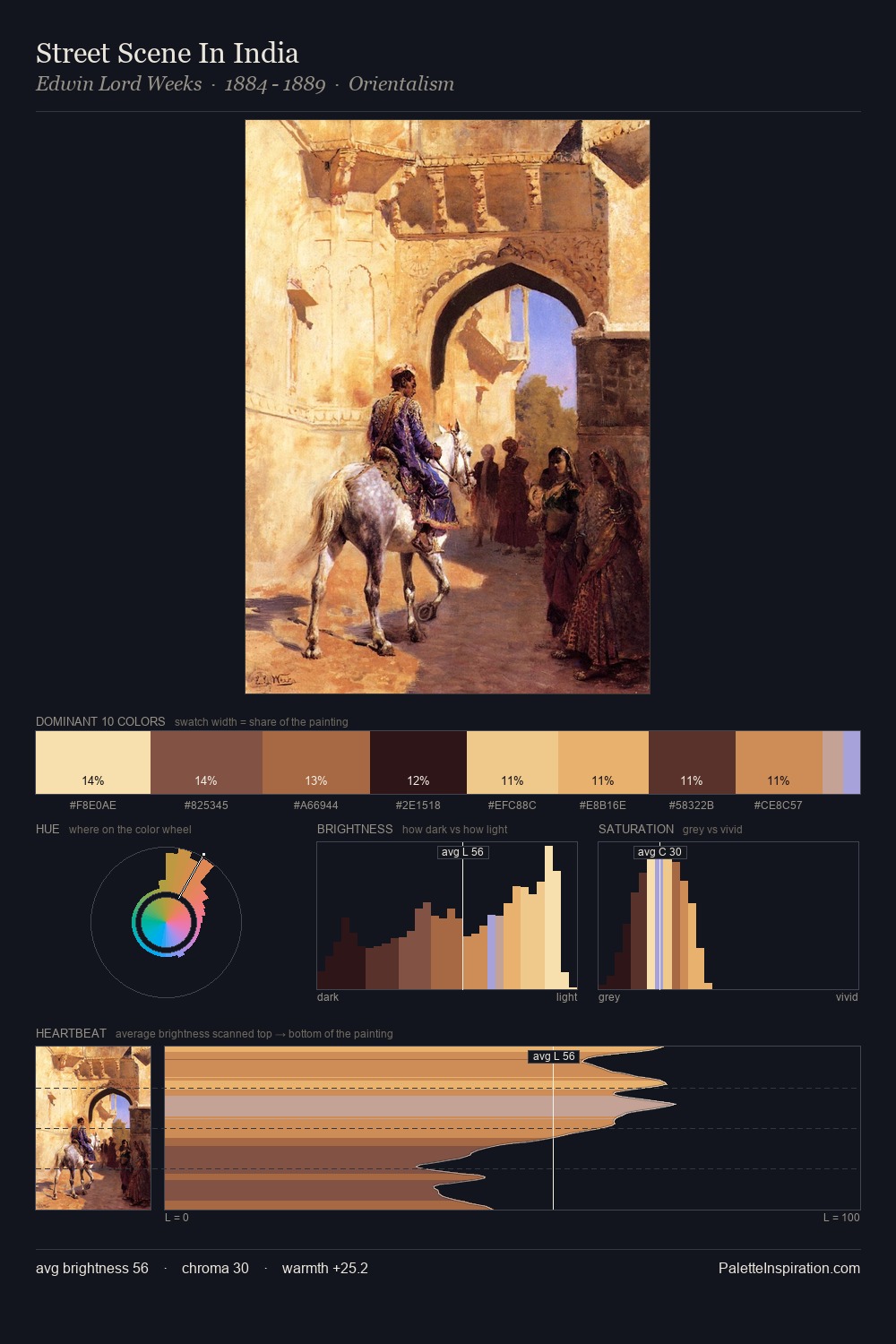Image resolution: width=896 pixels, height=1344 pixels.
Task: Select the #E8B16E orange-tan swatch
Action: coord(603,762)
